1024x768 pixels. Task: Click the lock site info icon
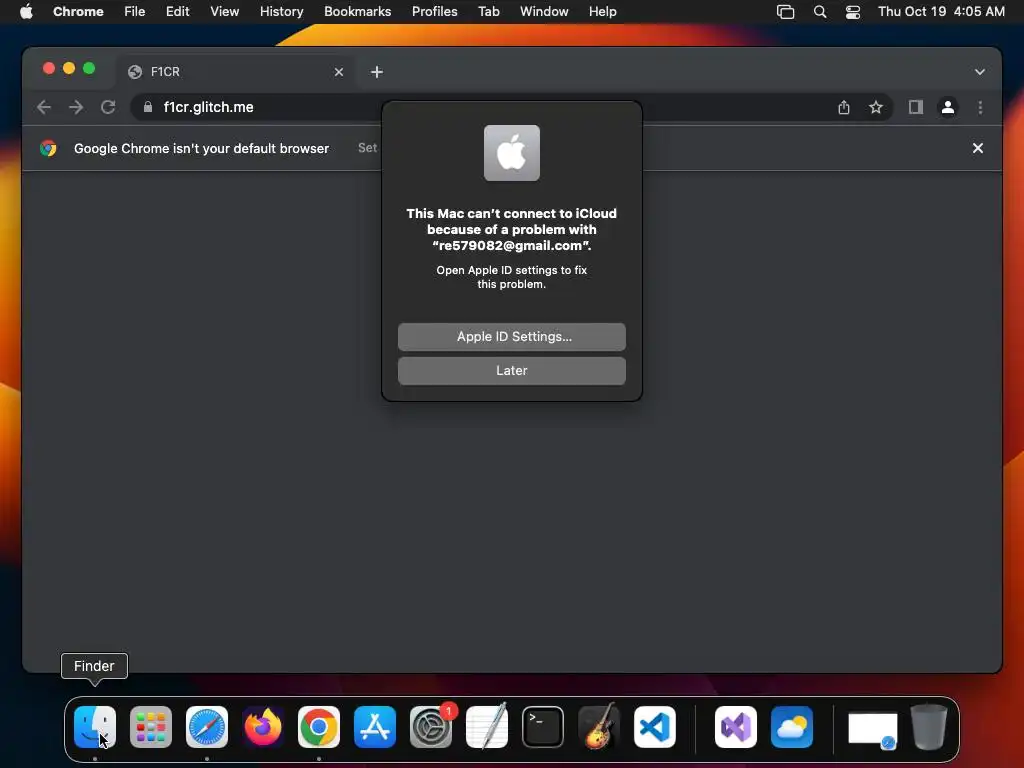[x=148, y=107]
